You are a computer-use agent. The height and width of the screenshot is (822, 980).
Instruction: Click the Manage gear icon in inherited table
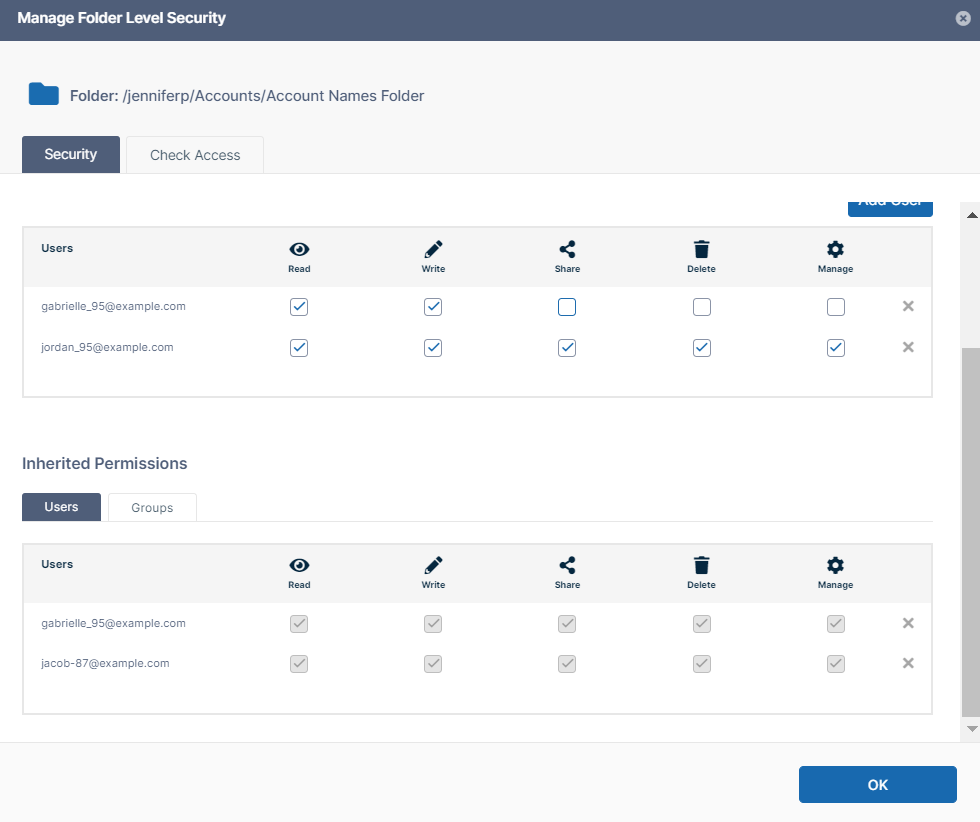click(835, 565)
